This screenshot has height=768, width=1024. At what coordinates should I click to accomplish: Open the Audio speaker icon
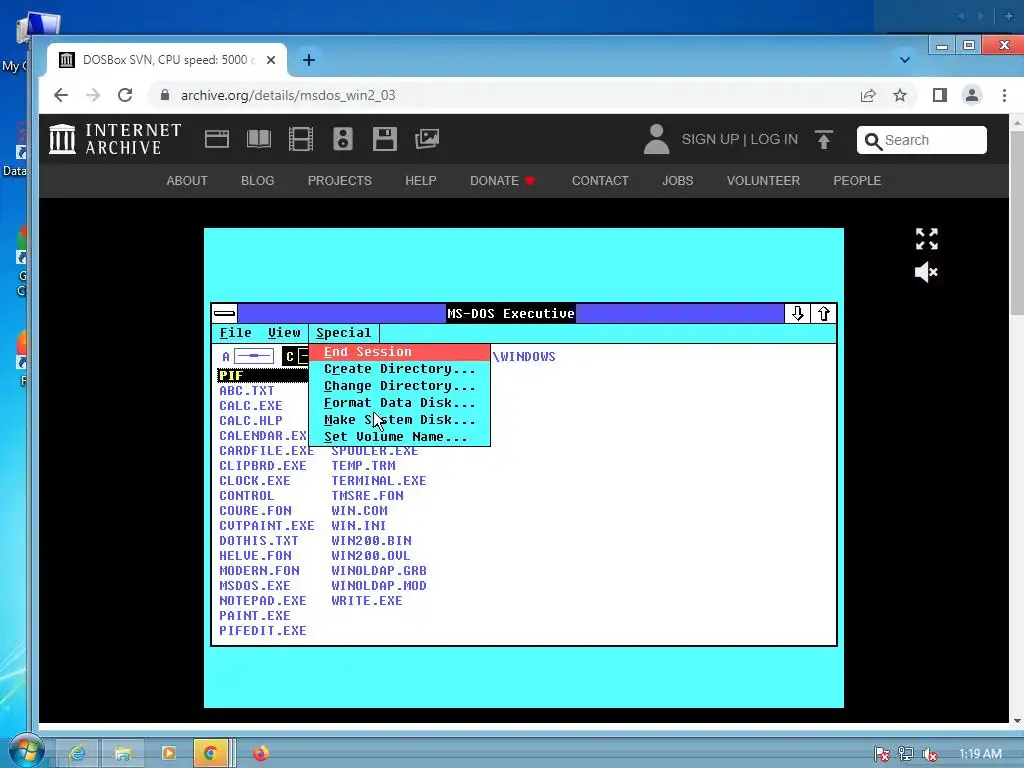(343, 139)
